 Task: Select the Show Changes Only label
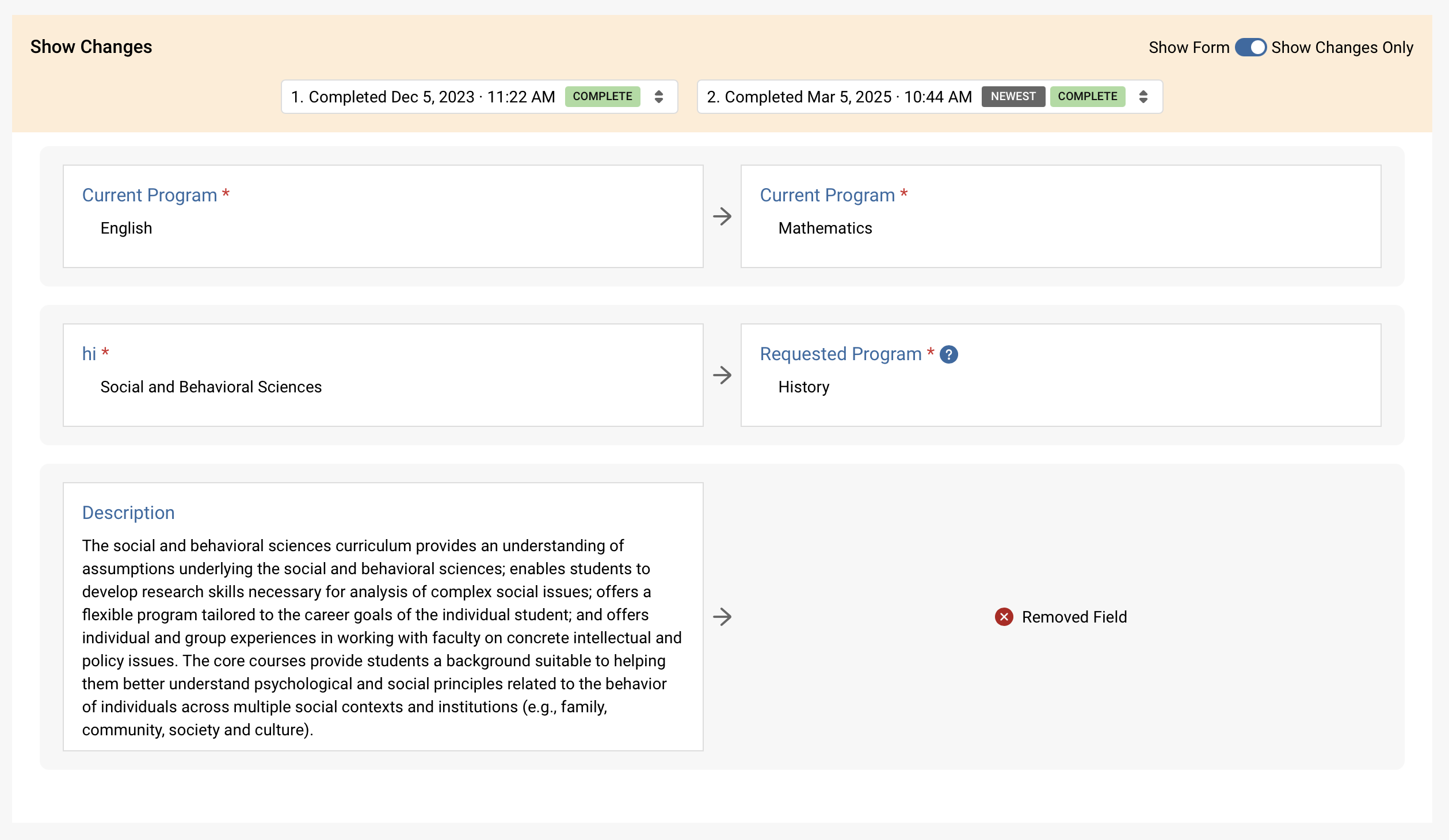[1341, 47]
